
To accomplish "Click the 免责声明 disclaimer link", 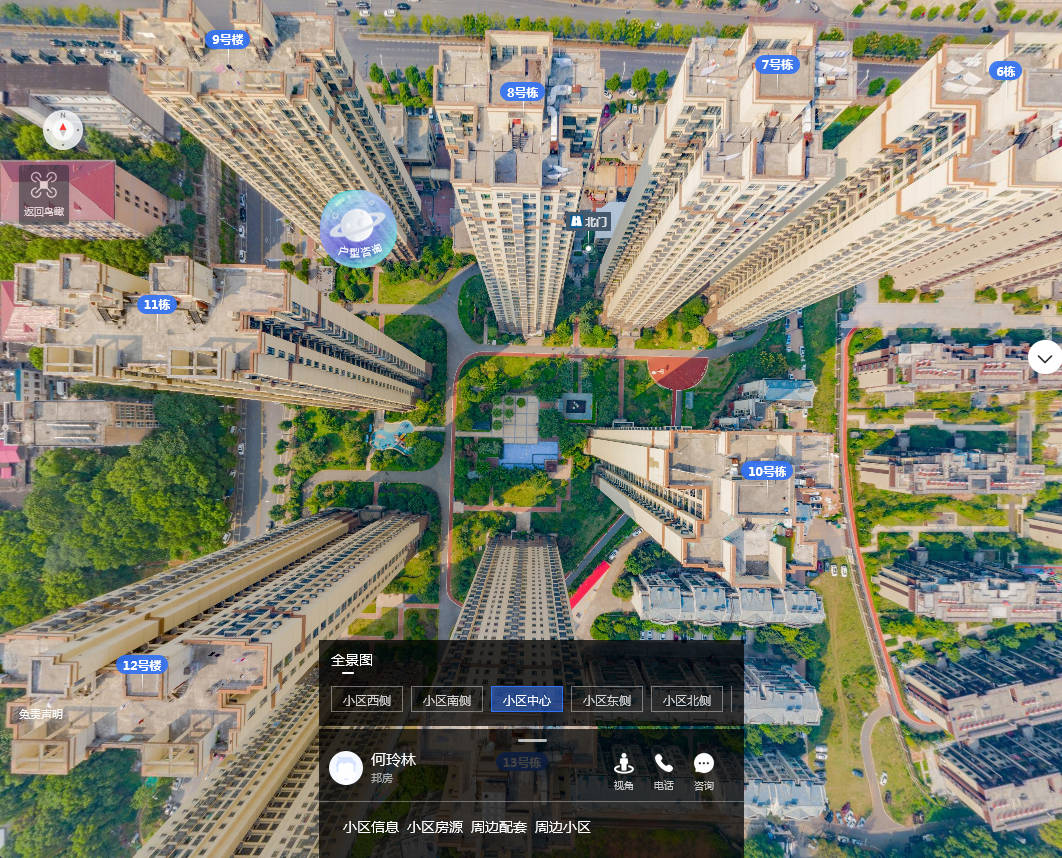I will pos(40,714).
